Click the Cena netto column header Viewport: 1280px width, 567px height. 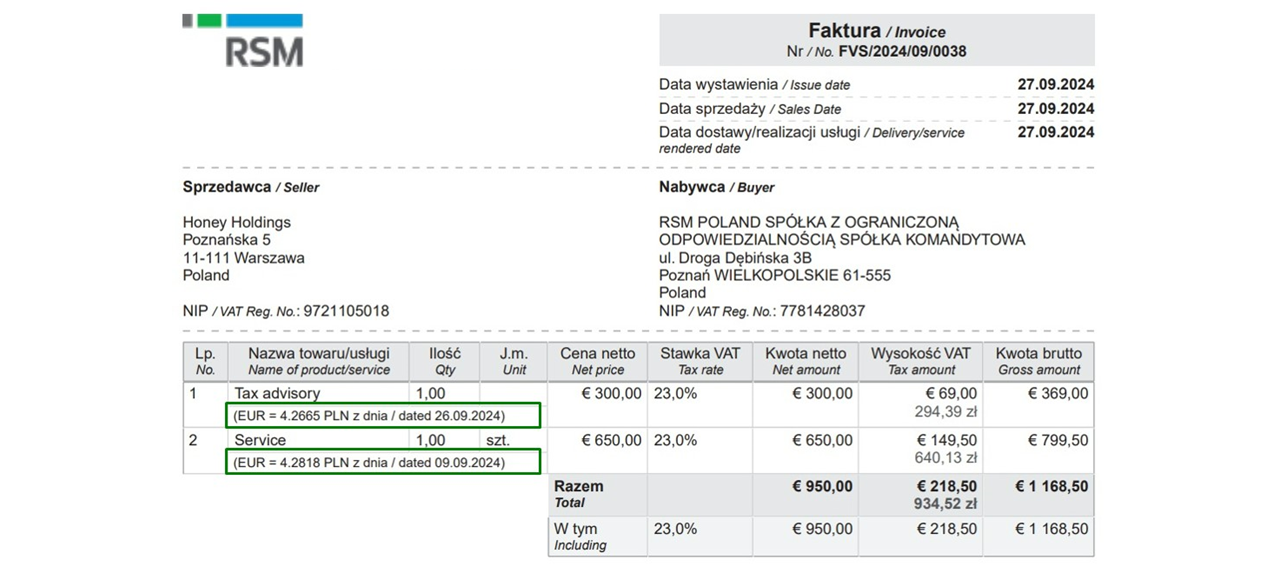click(597, 361)
